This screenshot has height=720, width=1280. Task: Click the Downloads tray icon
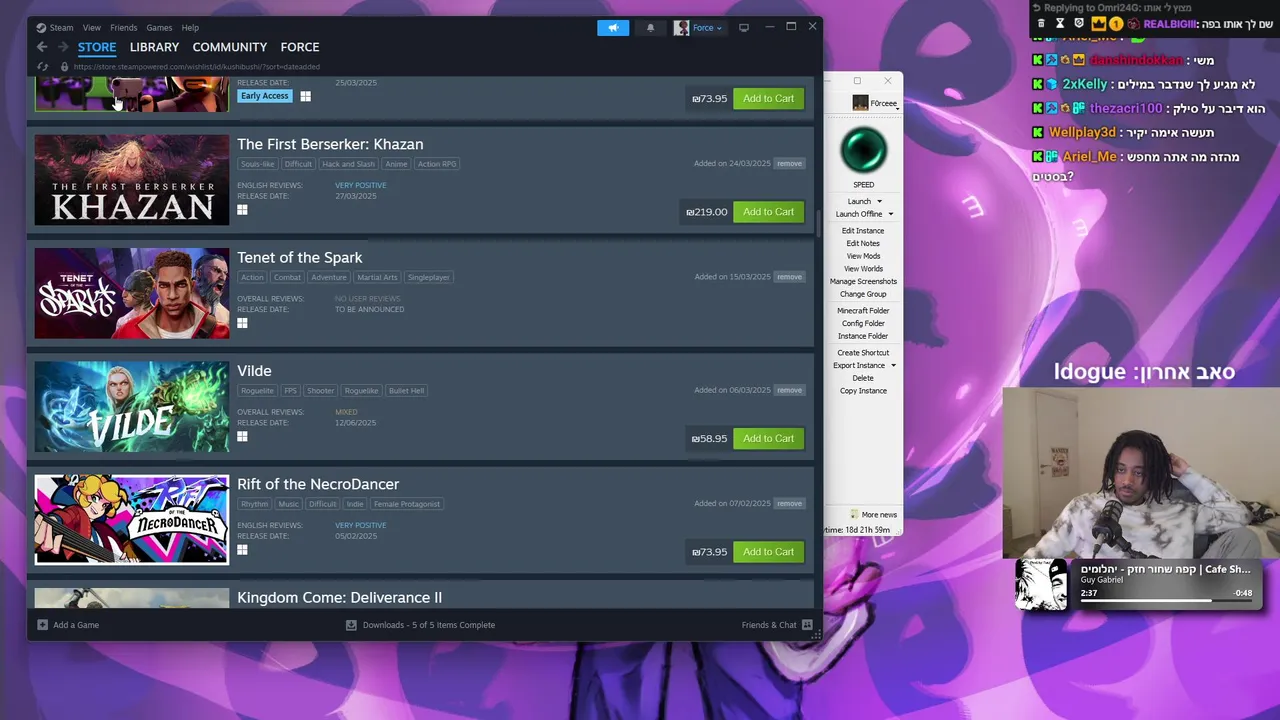(x=351, y=625)
